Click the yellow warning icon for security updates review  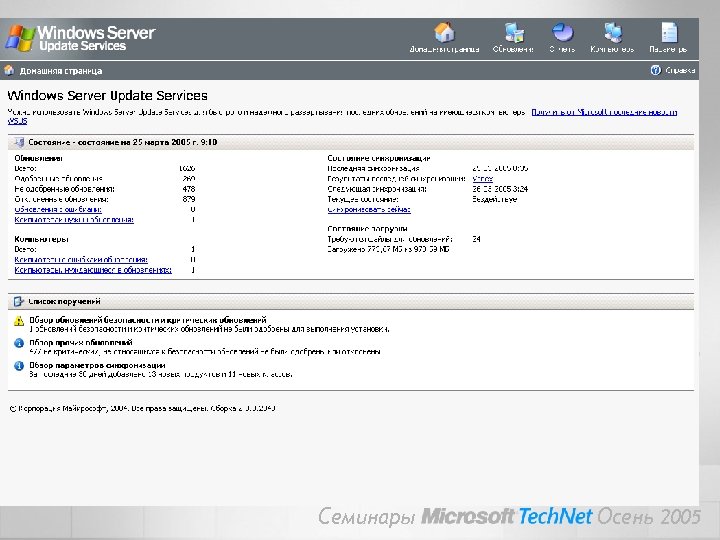pos(19,321)
